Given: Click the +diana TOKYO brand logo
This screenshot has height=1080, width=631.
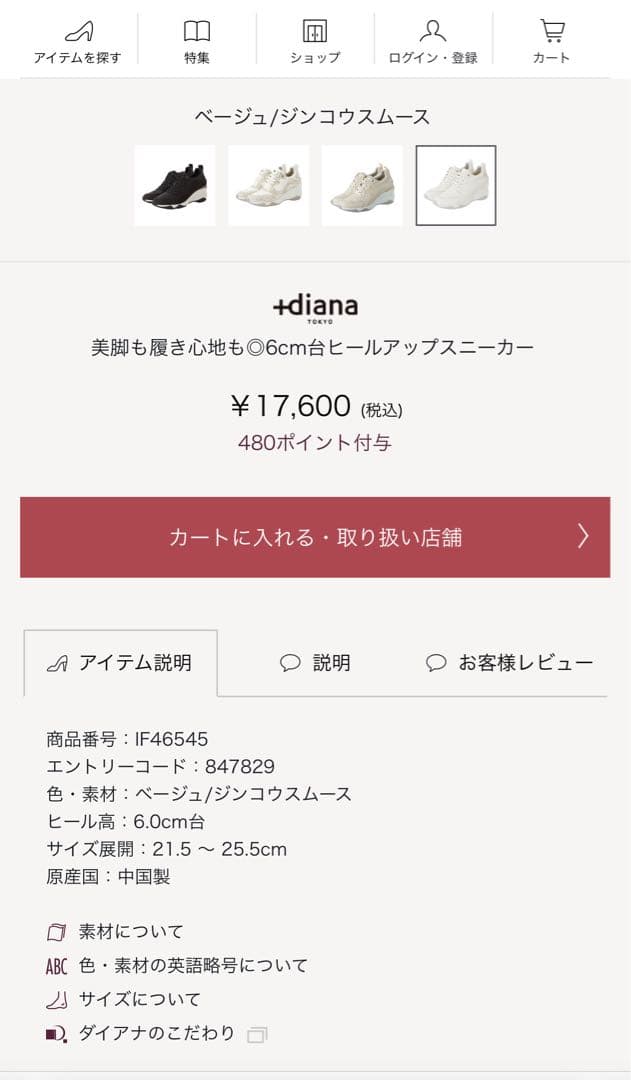Looking at the screenshot, I should pyautogui.click(x=315, y=307).
